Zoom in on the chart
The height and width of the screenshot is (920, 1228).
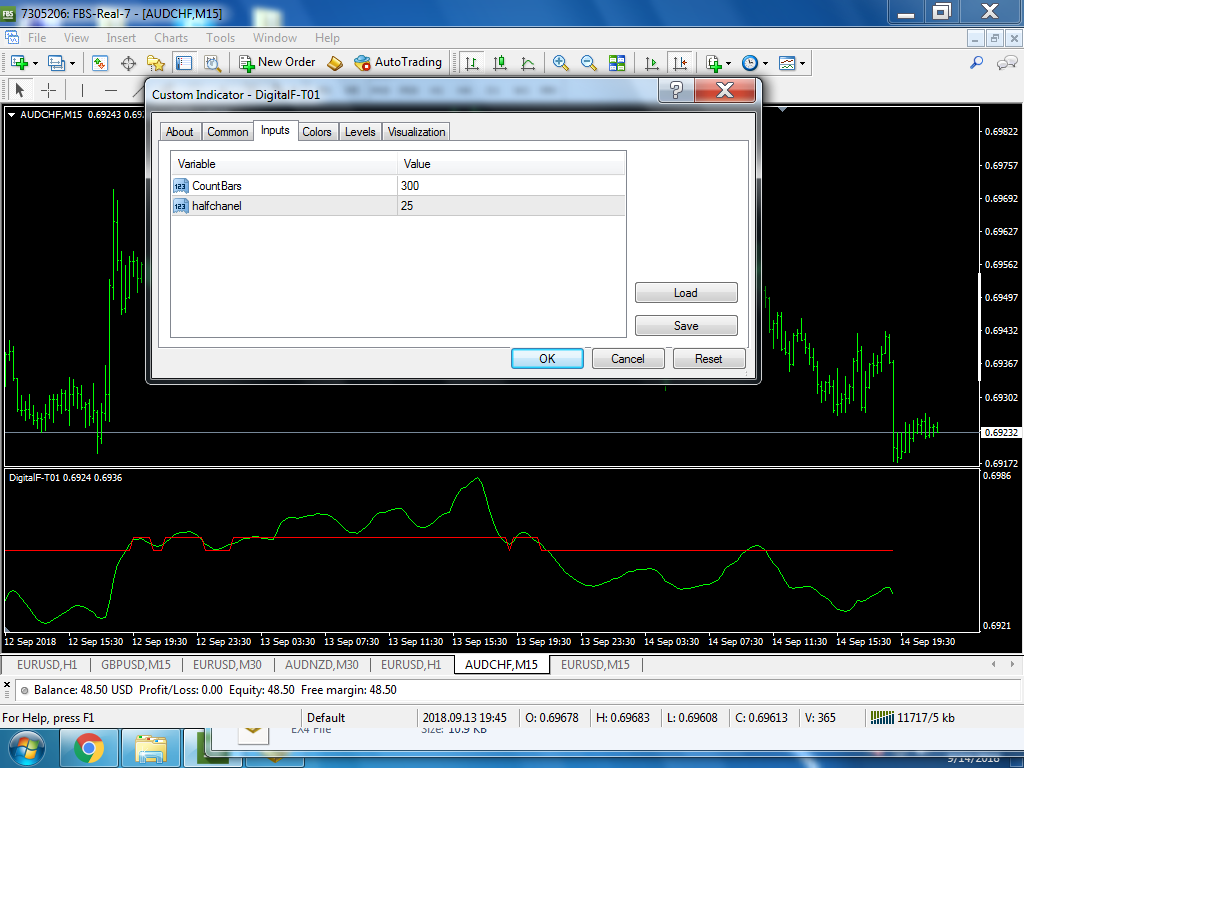(x=561, y=62)
